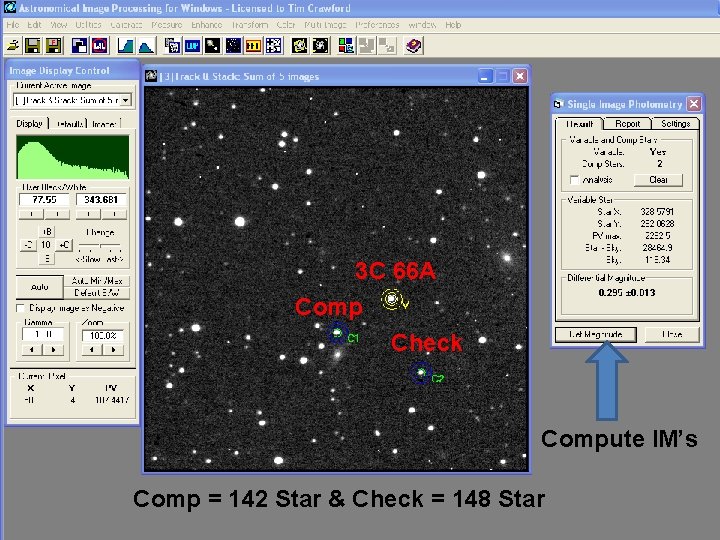This screenshot has width=720, height=540.
Task: Decrease the black point value 77.55
Action: [x=31, y=214]
